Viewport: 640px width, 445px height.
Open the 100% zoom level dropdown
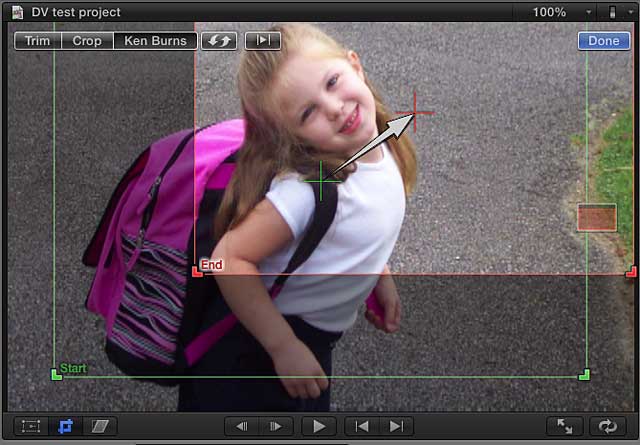[x=562, y=12]
